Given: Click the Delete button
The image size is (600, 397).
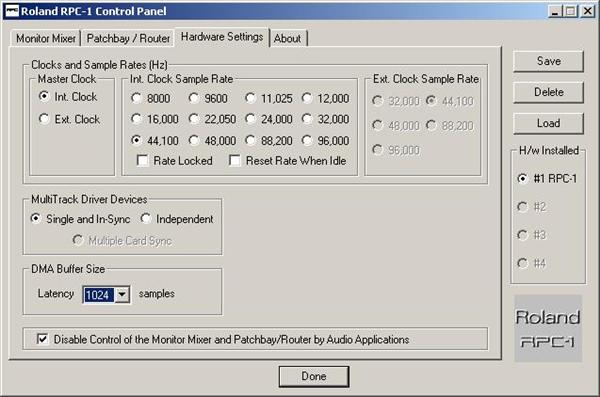Looking at the screenshot, I should tap(548, 92).
